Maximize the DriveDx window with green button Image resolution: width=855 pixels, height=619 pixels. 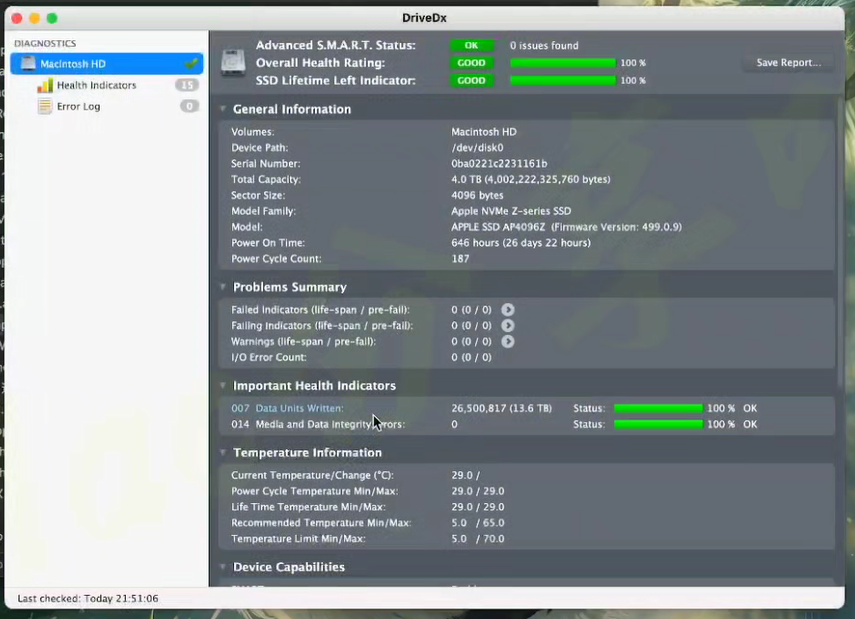[x=52, y=18]
